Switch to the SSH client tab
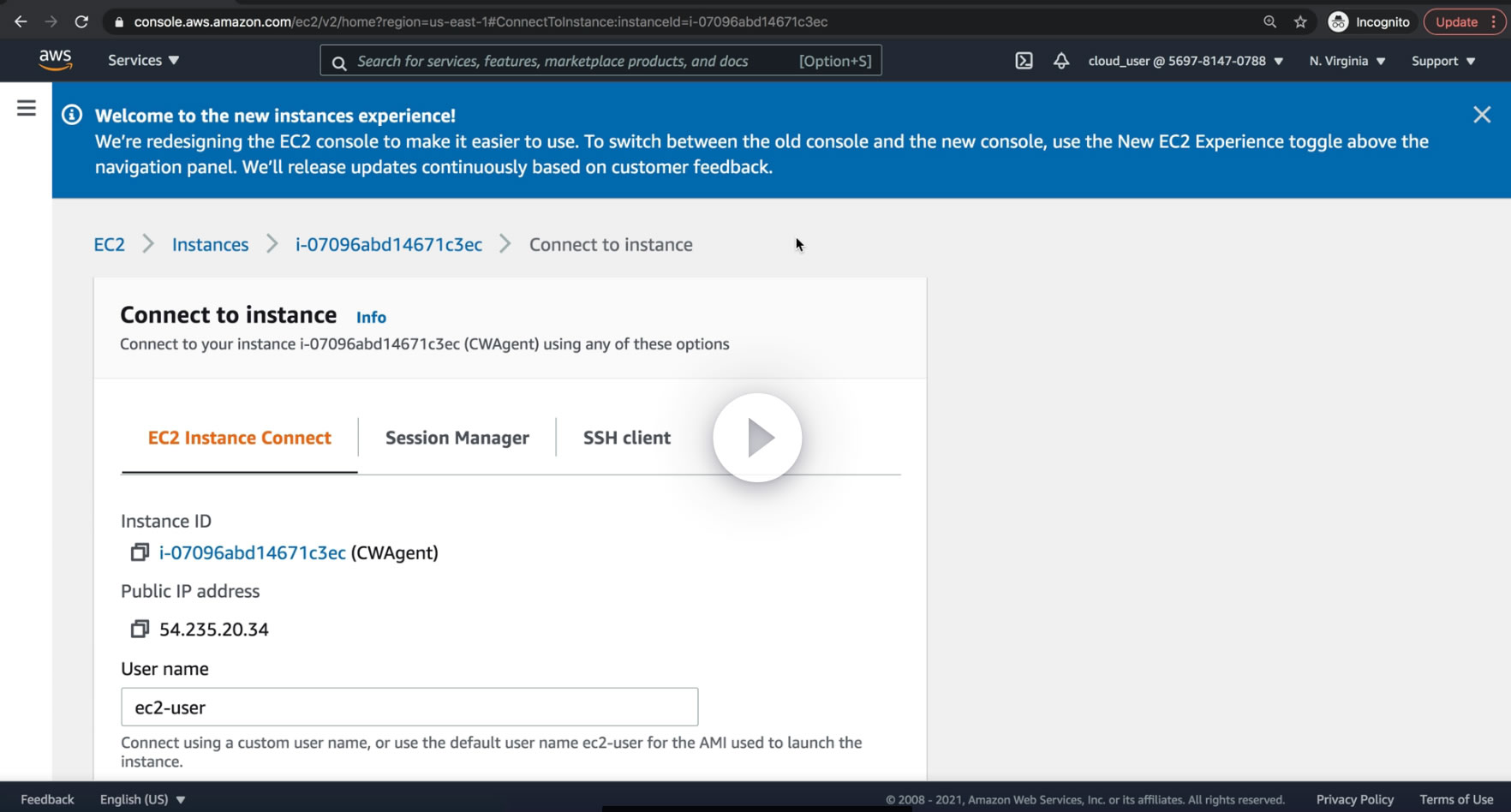This screenshot has width=1511, height=812. click(x=627, y=438)
